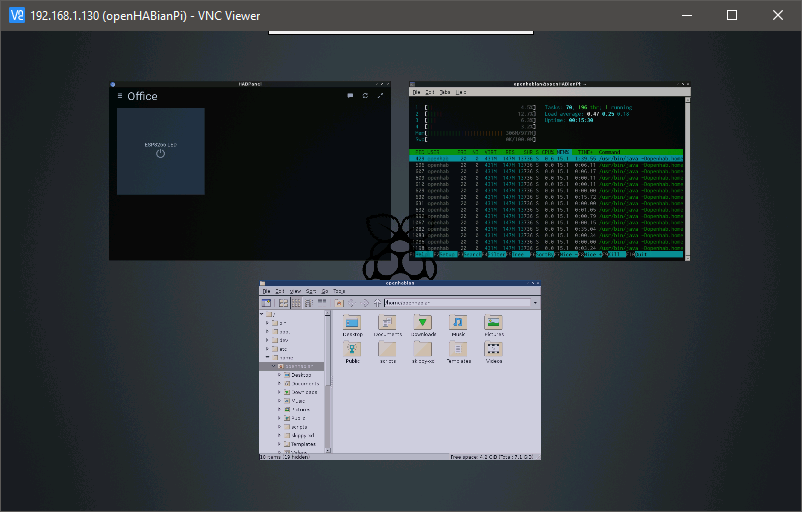Open the Tools menu in file manager
Image resolution: width=802 pixels, height=512 pixels.
(339, 291)
